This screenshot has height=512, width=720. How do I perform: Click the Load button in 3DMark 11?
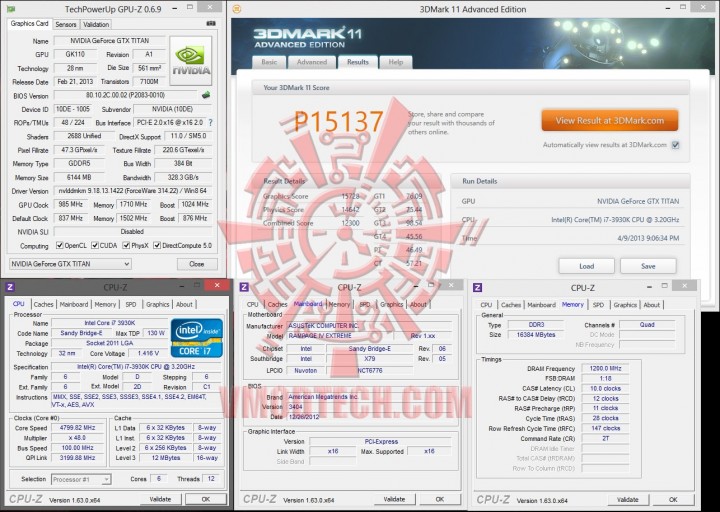point(586,266)
